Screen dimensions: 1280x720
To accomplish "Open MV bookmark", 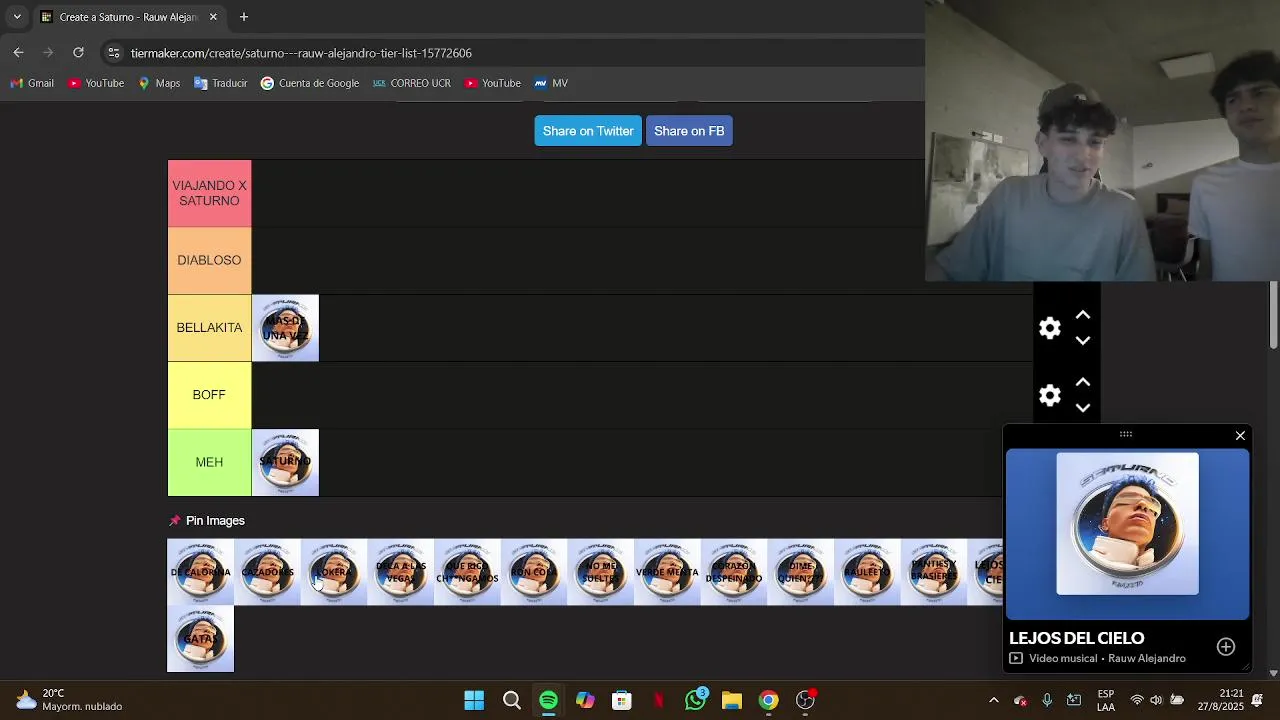I will tap(551, 83).
